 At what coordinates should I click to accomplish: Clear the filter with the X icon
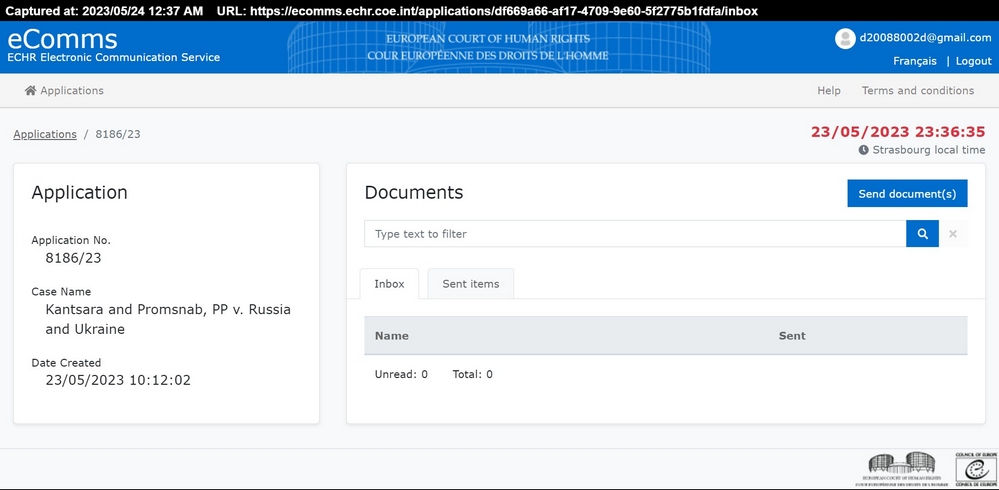(953, 234)
